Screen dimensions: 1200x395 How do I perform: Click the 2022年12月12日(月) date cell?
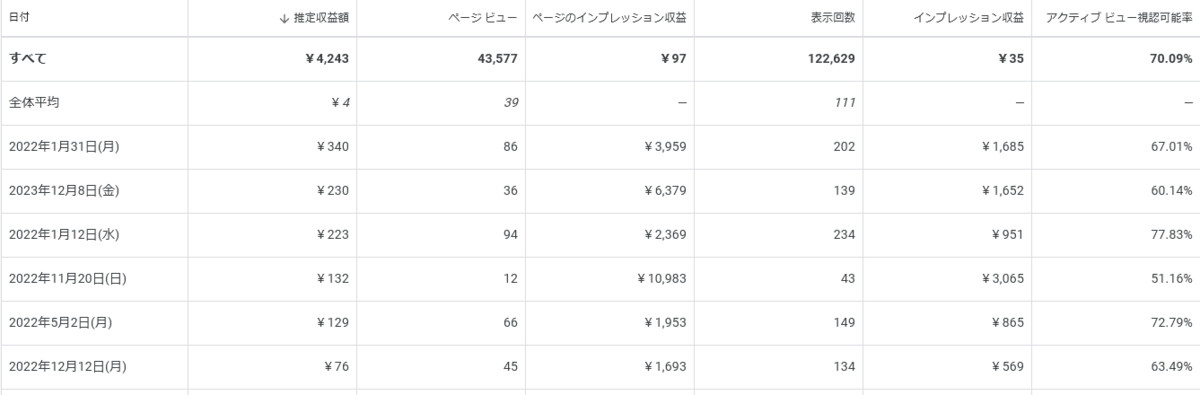pyautogui.click(x=68, y=367)
